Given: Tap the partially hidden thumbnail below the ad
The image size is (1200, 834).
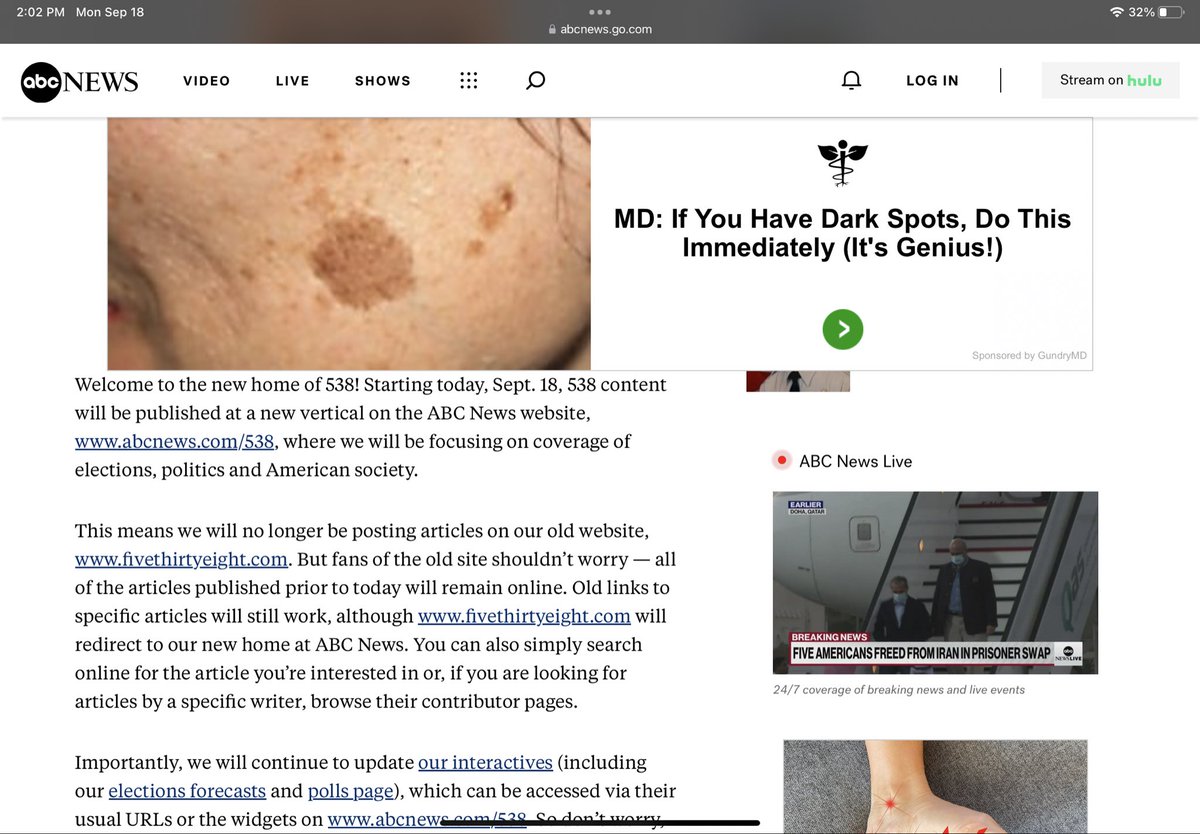Looking at the screenshot, I should pyautogui.click(x=798, y=381).
